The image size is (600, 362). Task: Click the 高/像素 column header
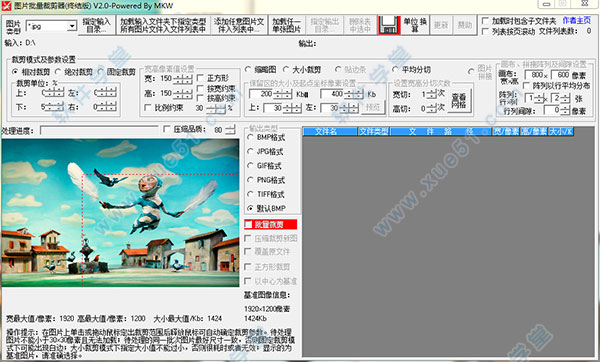tap(534, 132)
